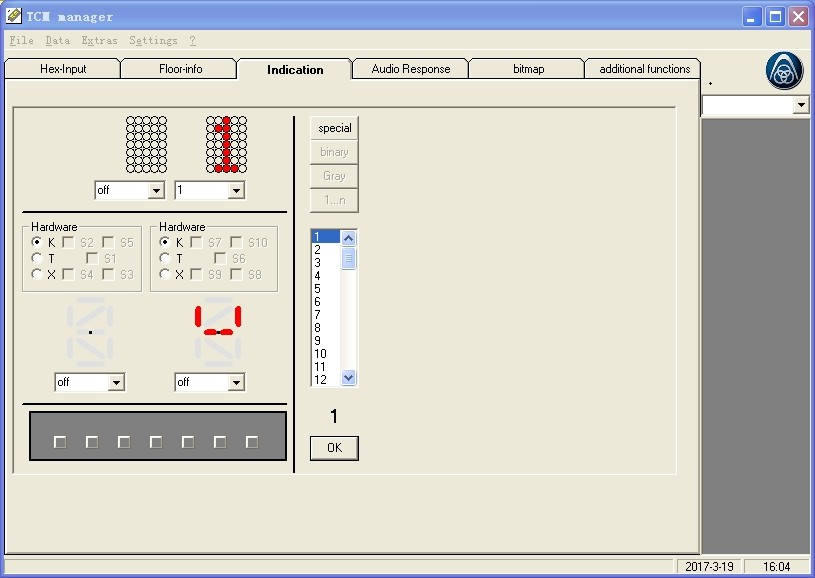Click the circular logo in the top-right corner
The width and height of the screenshot is (815, 578).
pyautogui.click(x=784, y=70)
